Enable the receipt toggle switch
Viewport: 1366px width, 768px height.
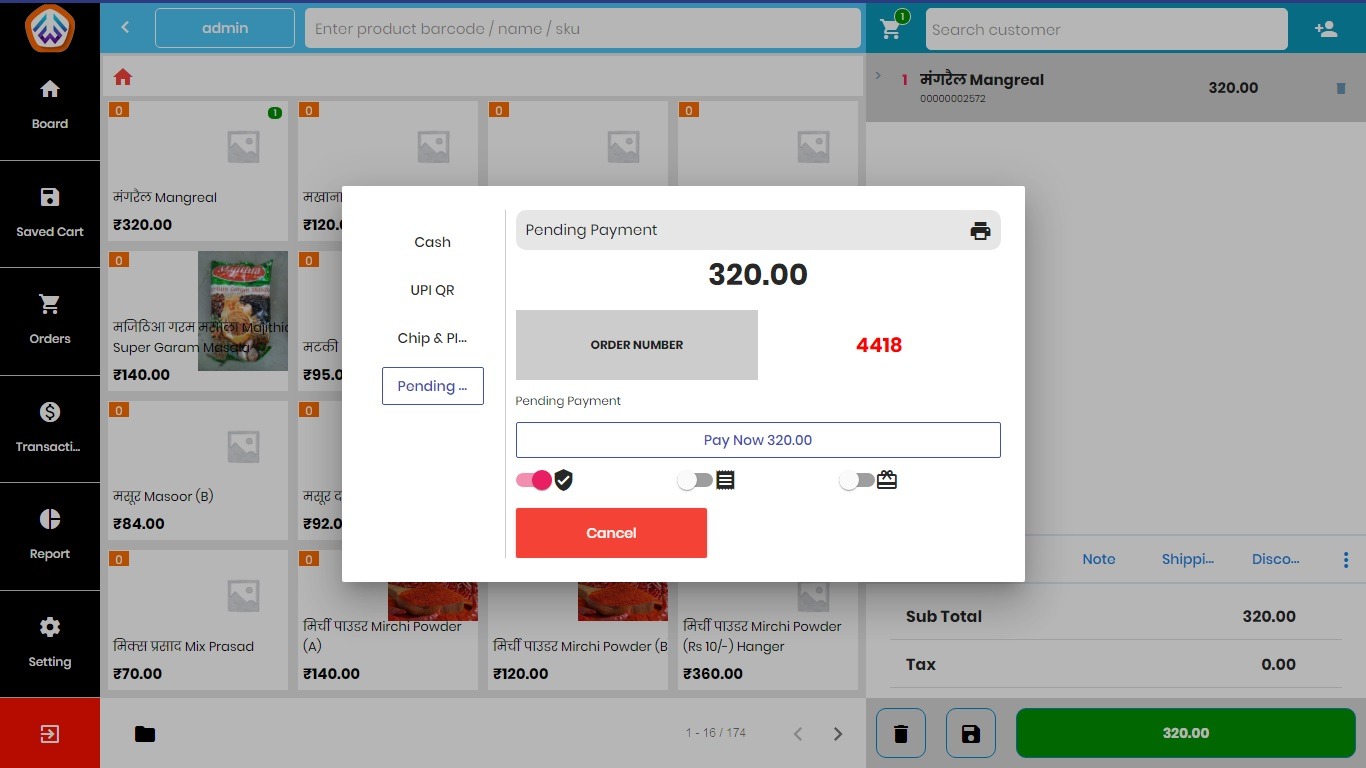pyautogui.click(x=694, y=481)
